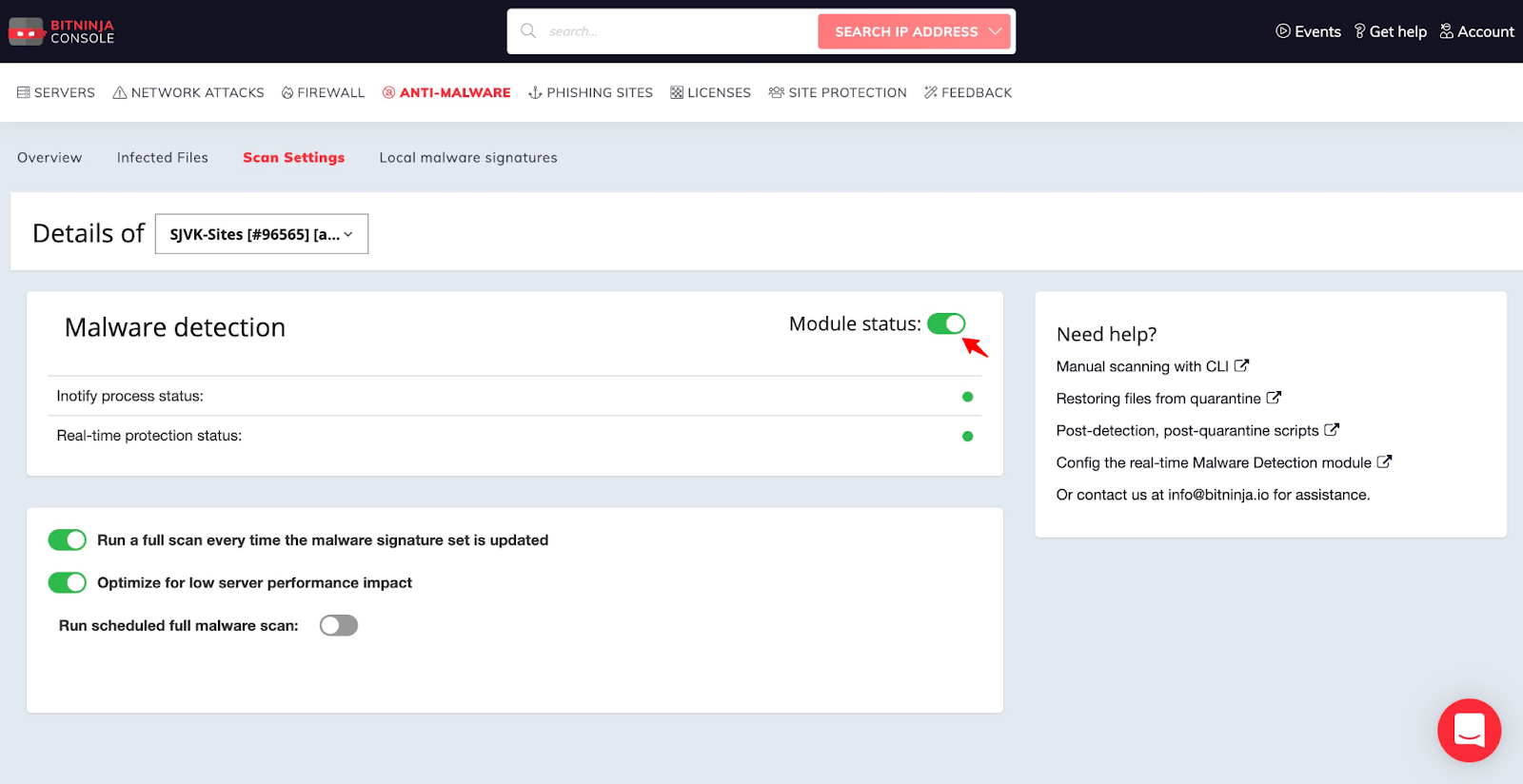Click the Inotify process status label
Image resolution: width=1523 pixels, height=784 pixels.
click(x=129, y=396)
